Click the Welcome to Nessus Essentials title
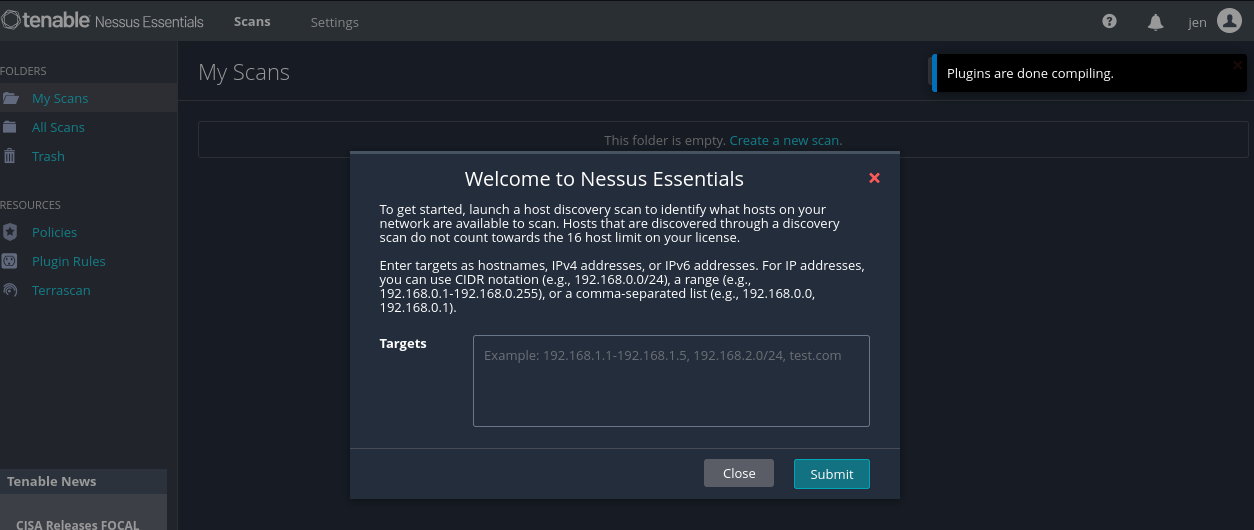 click(x=604, y=179)
